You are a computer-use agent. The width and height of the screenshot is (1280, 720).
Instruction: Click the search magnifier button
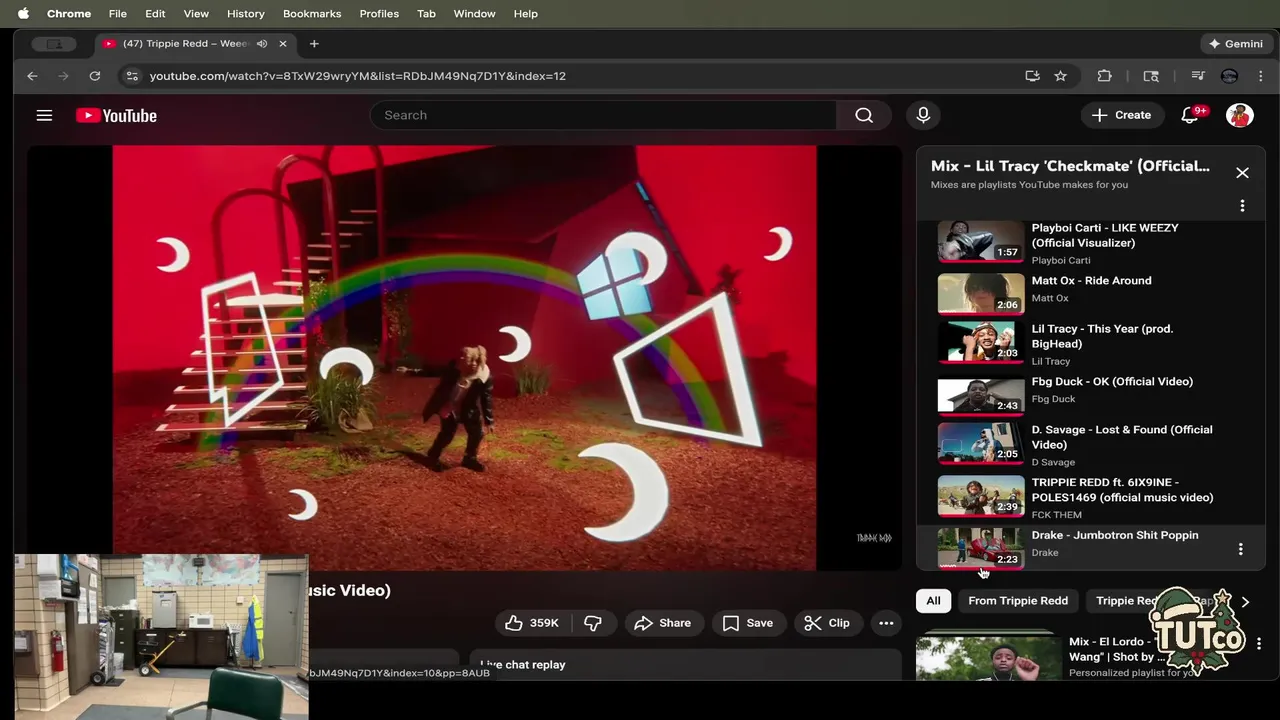(x=864, y=115)
